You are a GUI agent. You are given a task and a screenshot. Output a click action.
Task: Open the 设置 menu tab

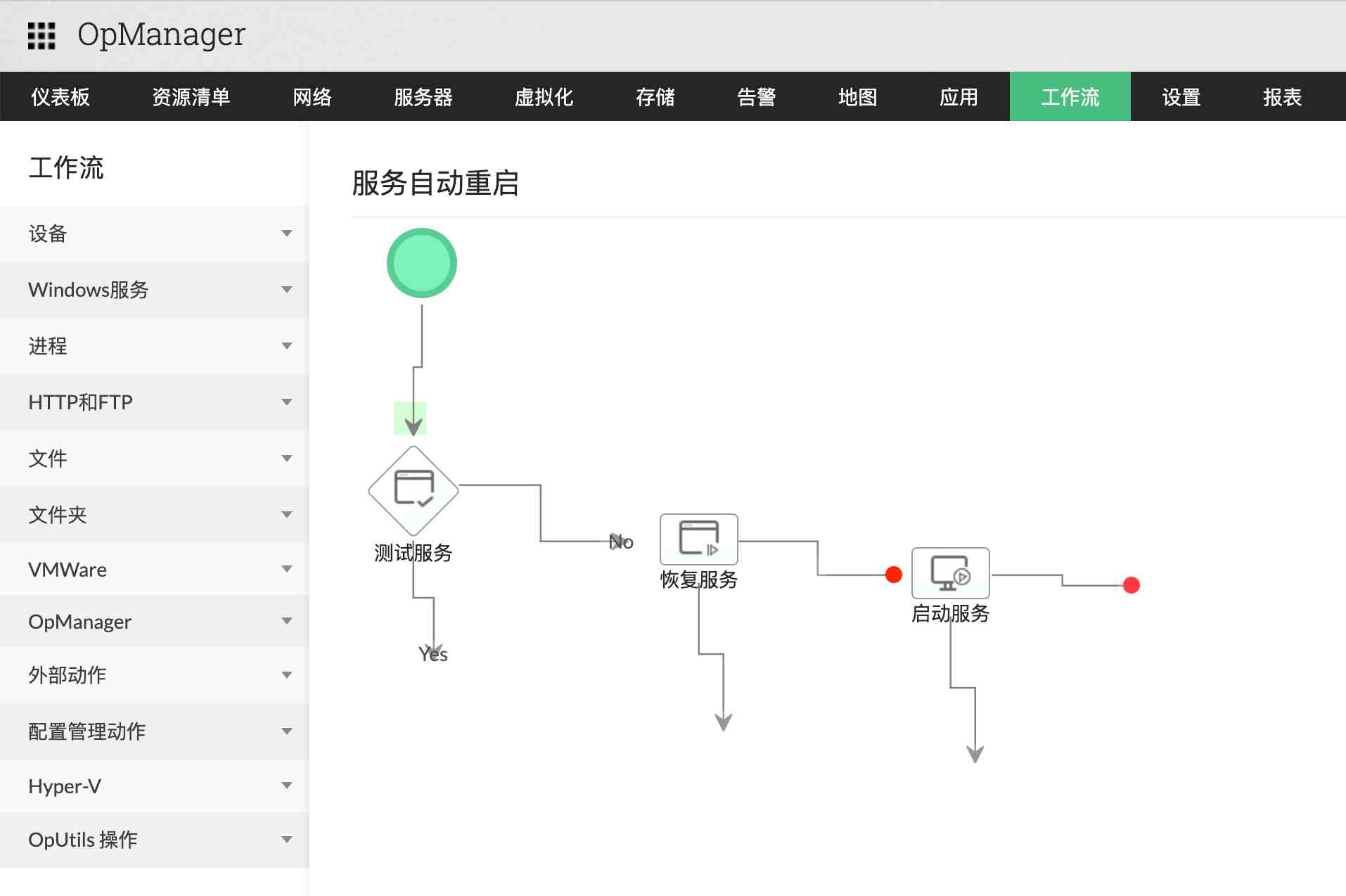[x=1179, y=96]
